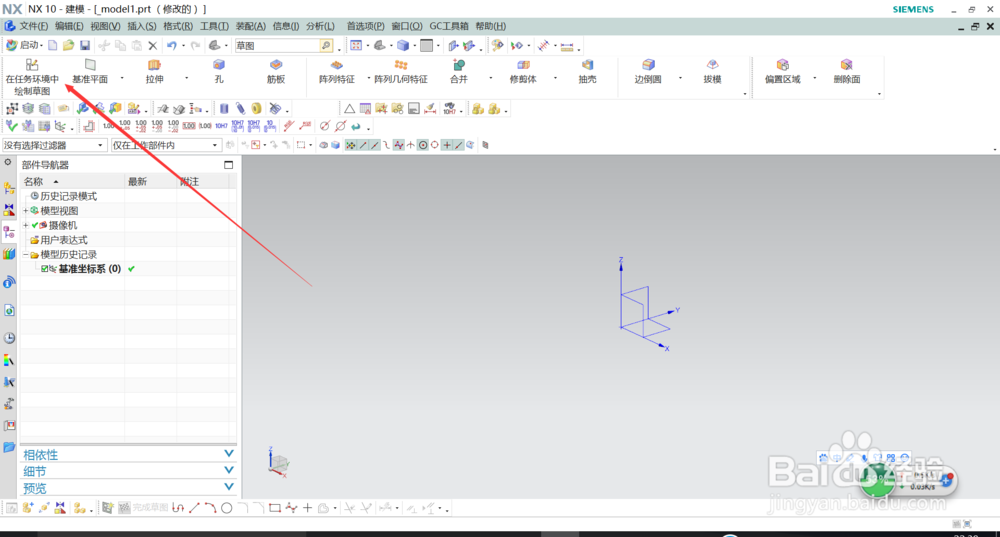Open the Part Navigator sidebar tab
Screen dimensions: 1000x537
[9, 233]
